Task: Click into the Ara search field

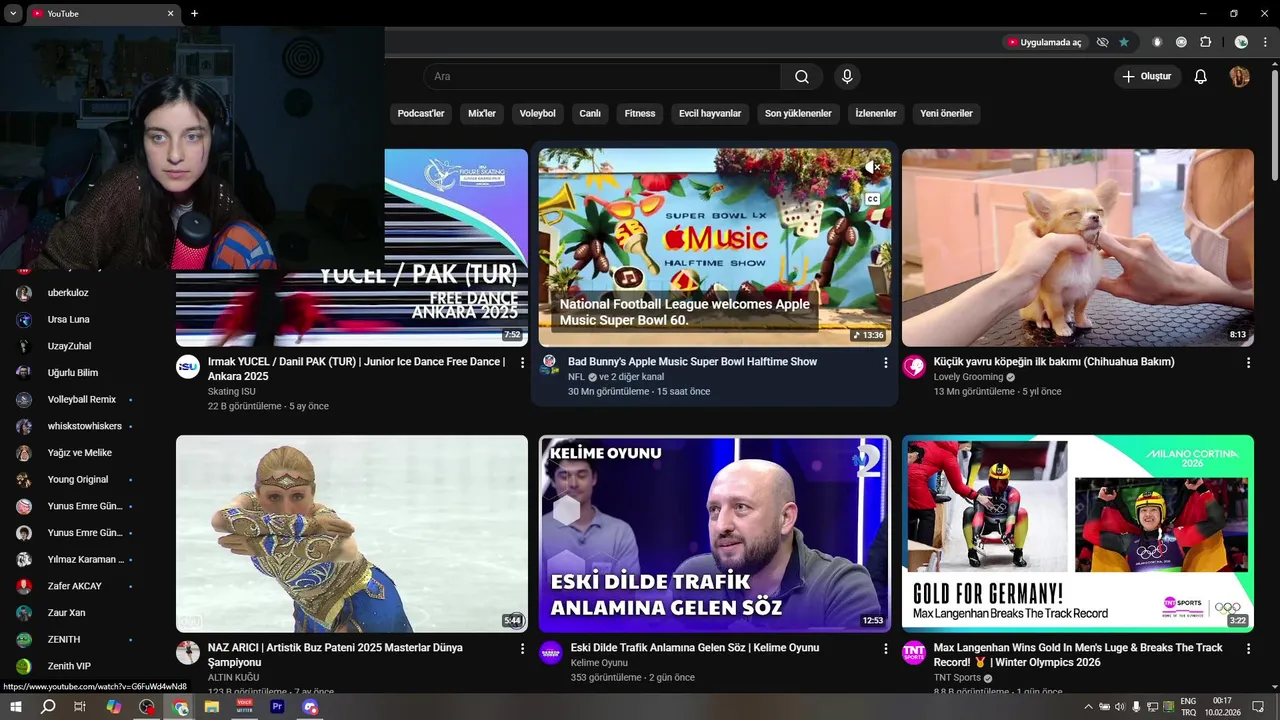Action: pos(602,77)
